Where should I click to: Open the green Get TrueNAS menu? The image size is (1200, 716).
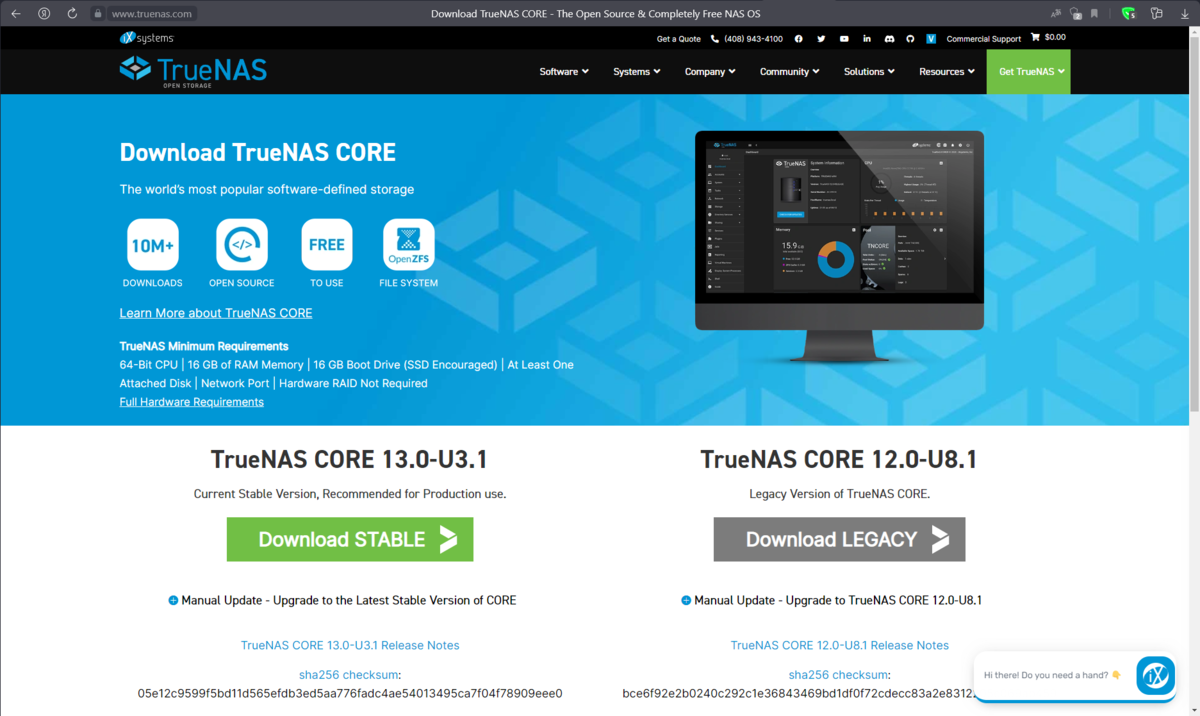(1028, 72)
